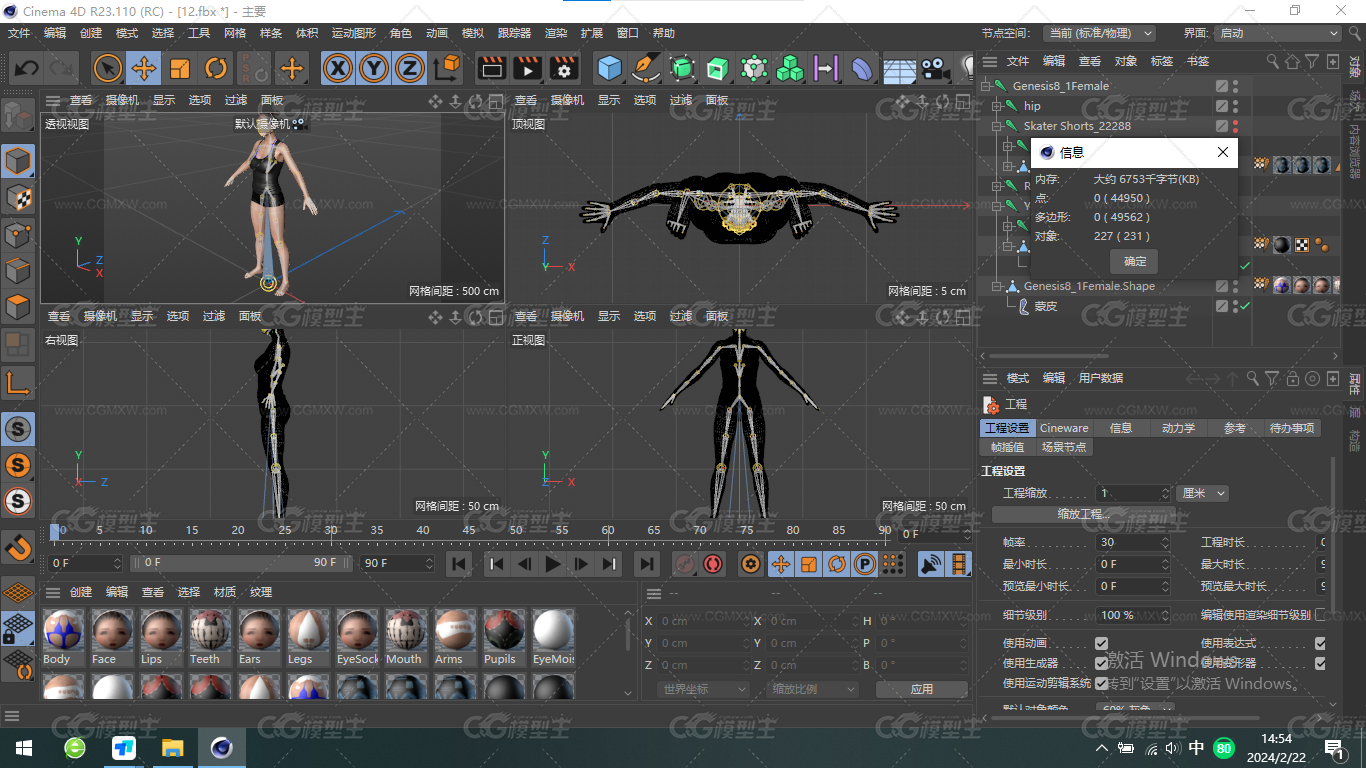Viewport: 1366px width, 768px height.
Task: Open the 待办事项 tab
Action: (1292, 428)
